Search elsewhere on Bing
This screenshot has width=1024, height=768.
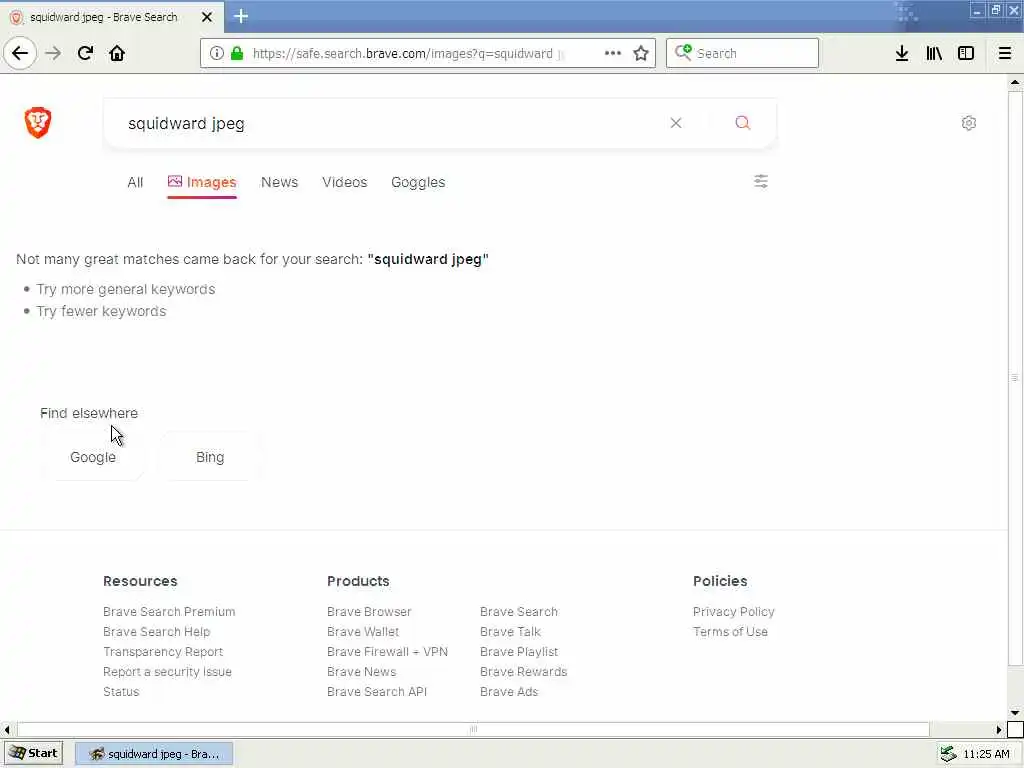click(210, 457)
